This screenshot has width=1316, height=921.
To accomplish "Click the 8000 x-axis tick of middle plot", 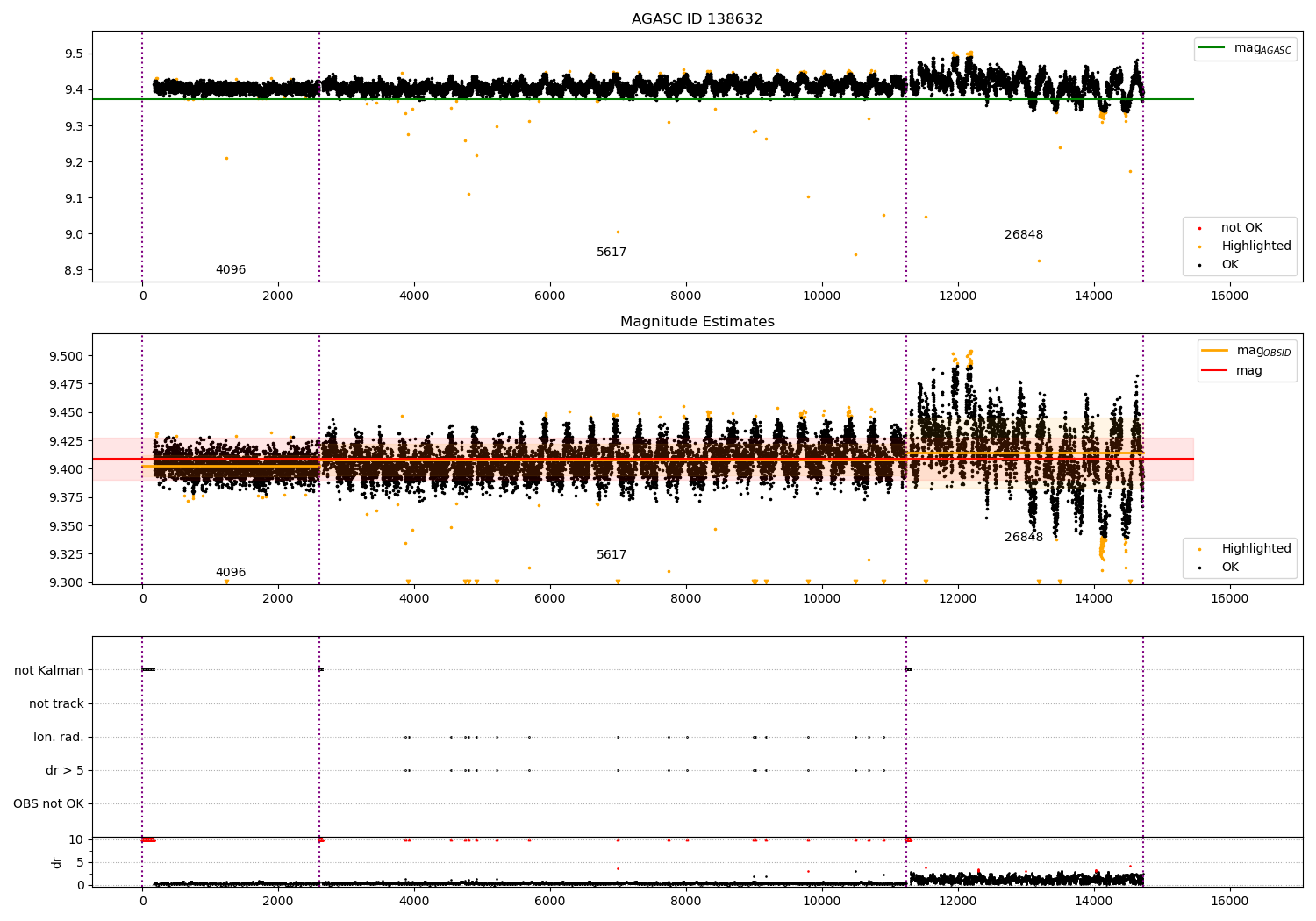I will click(685, 599).
